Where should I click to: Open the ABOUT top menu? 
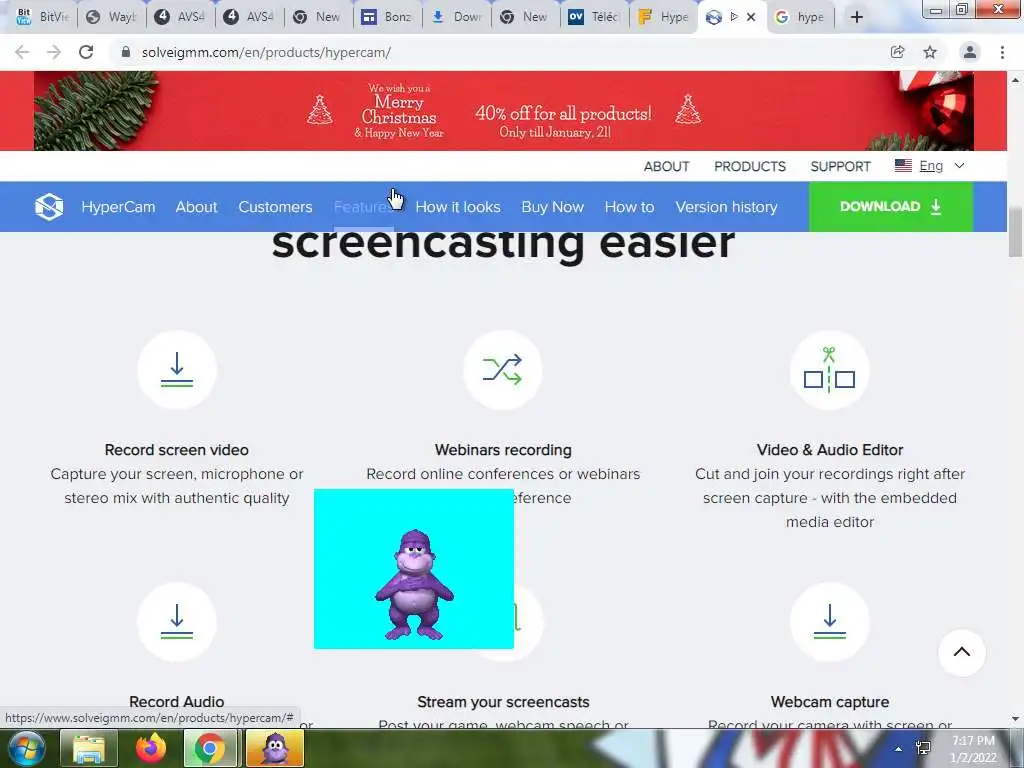point(666,167)
